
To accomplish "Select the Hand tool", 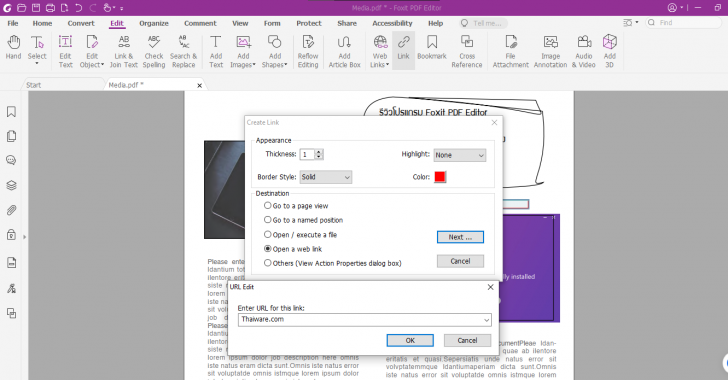I will click(13, 48).
